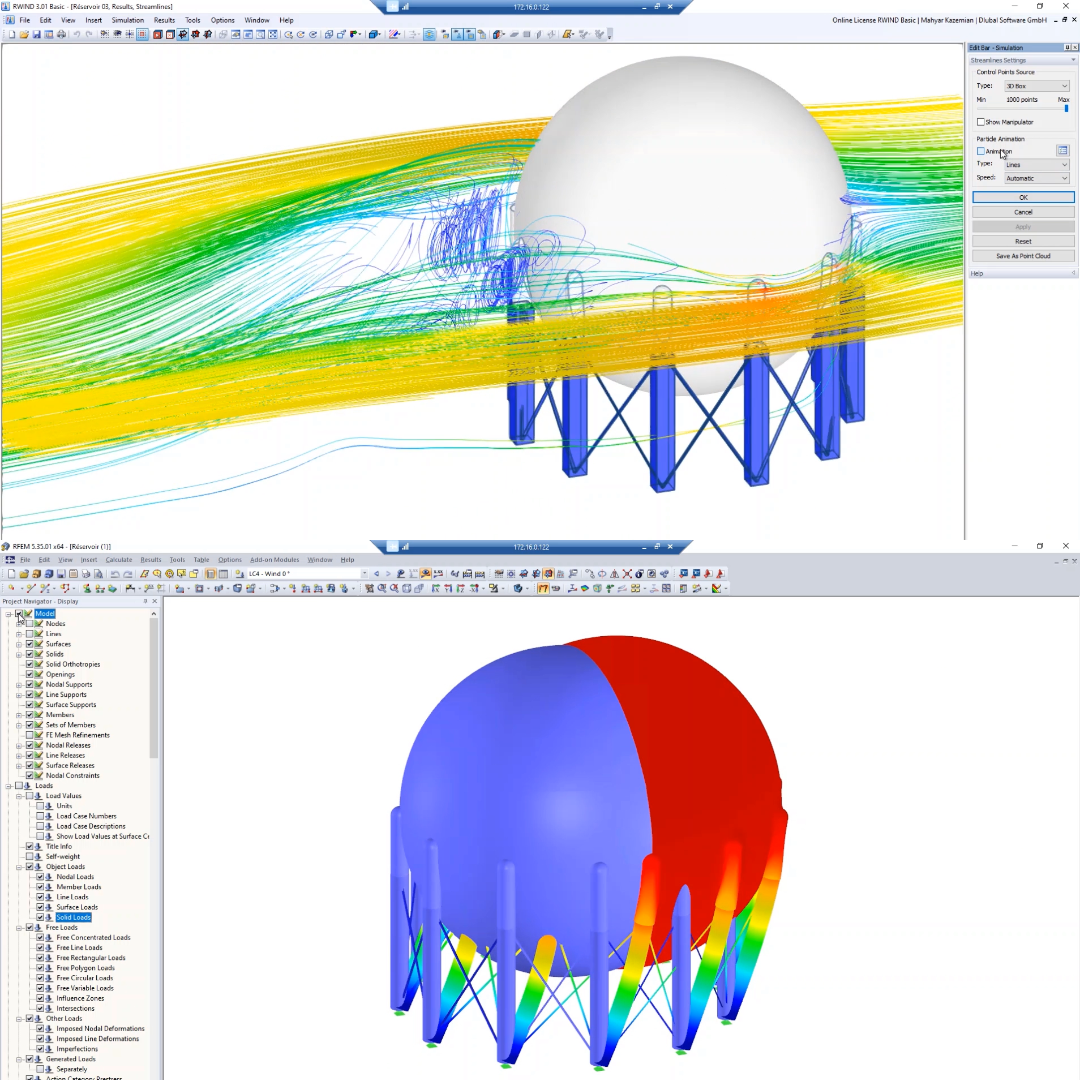Redo arrow in RWIND toolbar

[89, 34]
